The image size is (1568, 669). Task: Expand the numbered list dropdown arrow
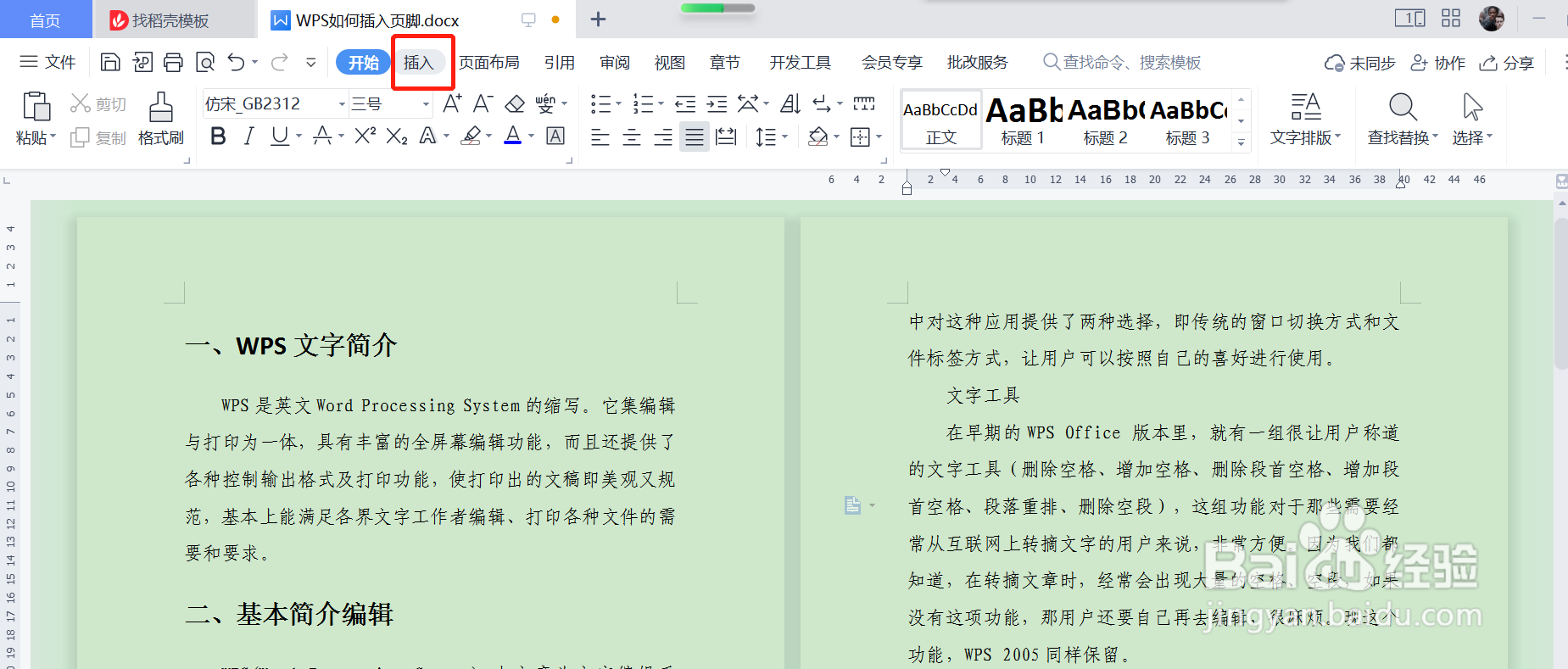coord(661,104)
